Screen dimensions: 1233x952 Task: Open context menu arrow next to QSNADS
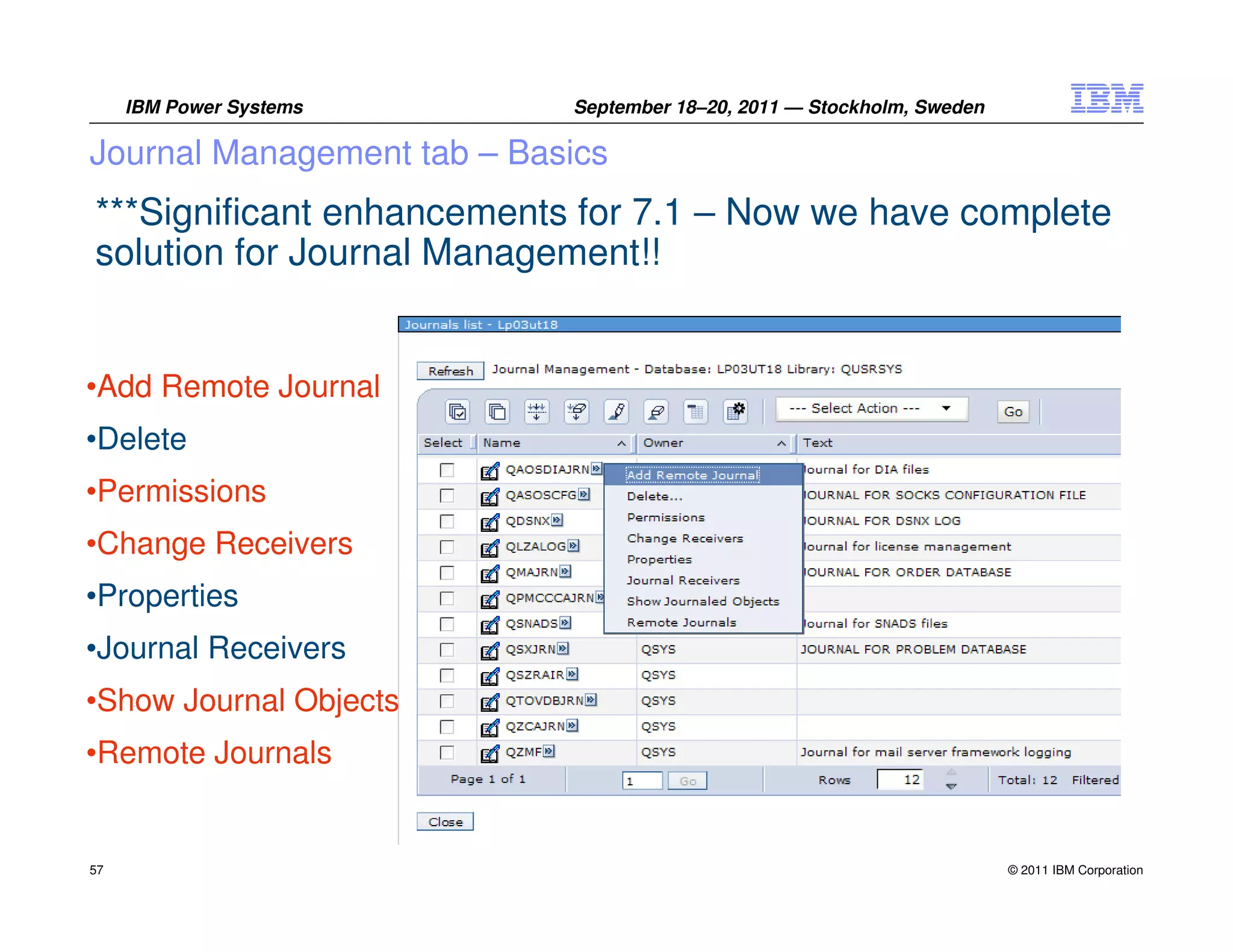tap(565, 623)
